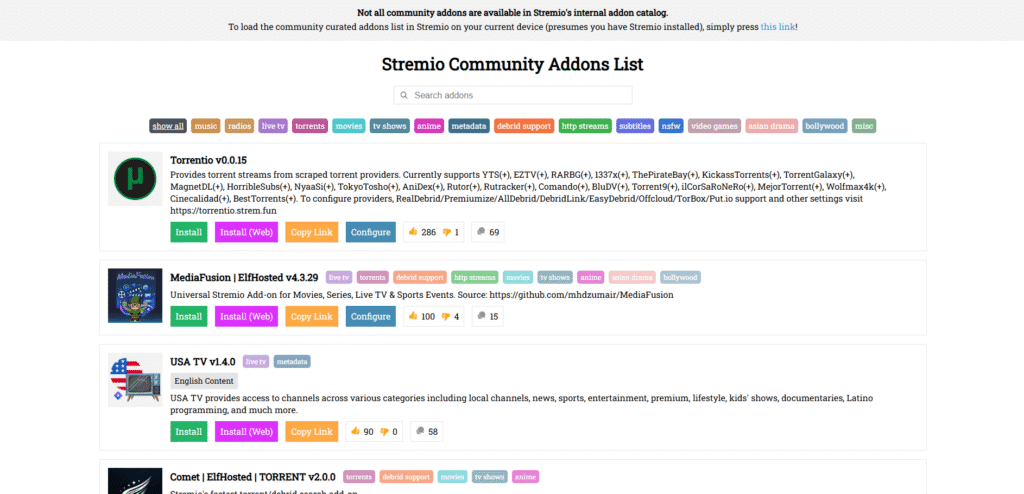This screenshot has width=1024, height=494.
Task: Filter by the anime category tag
Action: [x=428, y=126]
